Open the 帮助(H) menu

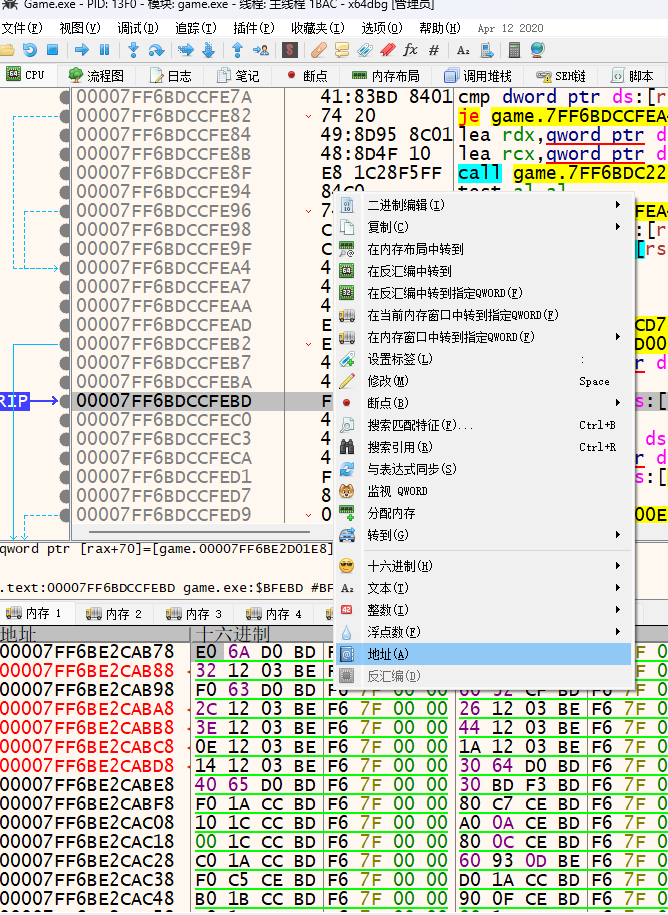pyautogui.click(x=440, y=28)
